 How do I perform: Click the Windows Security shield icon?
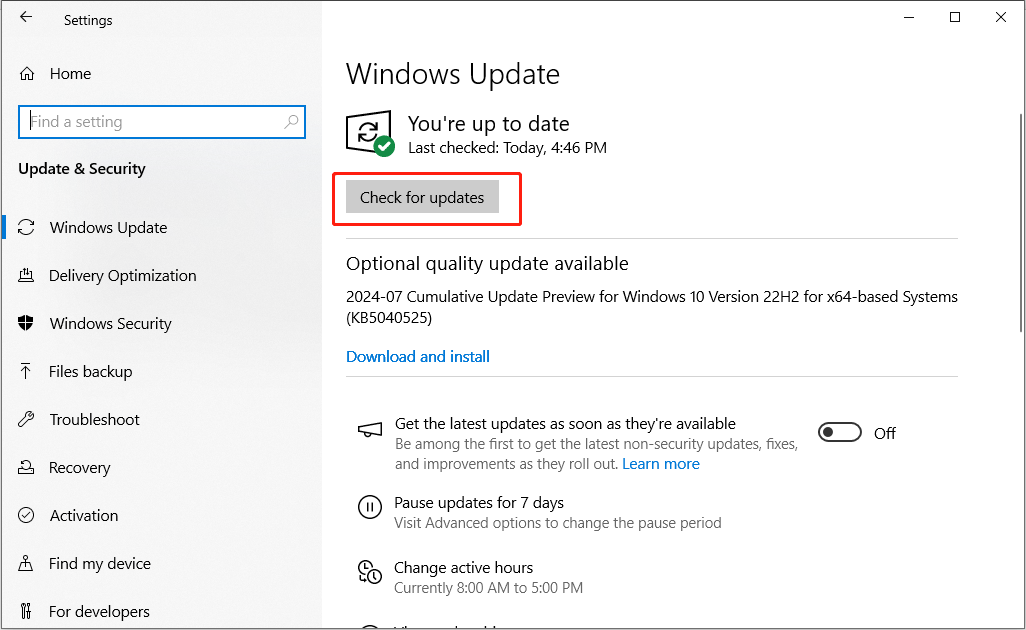click(x=27, y=323)
